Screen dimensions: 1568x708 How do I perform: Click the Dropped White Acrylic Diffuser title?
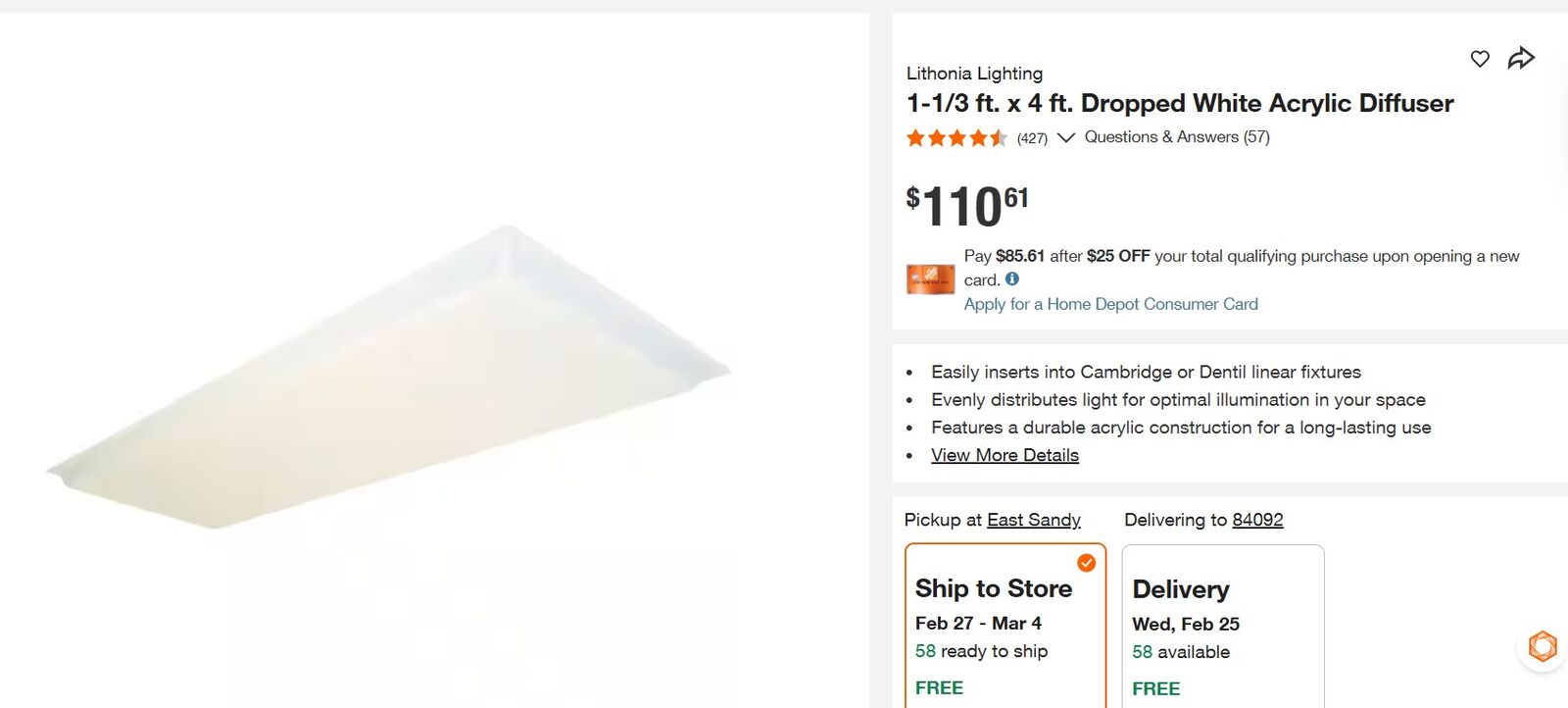point(1180,103)
